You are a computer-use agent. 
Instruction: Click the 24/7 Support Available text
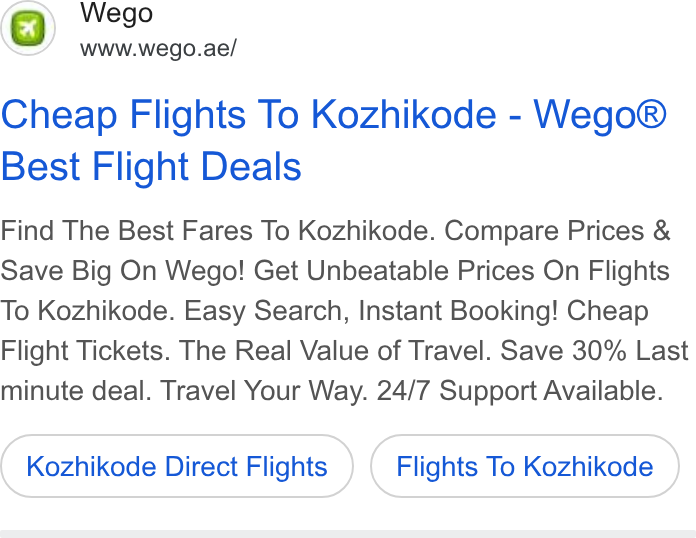(x=520, y=391)
